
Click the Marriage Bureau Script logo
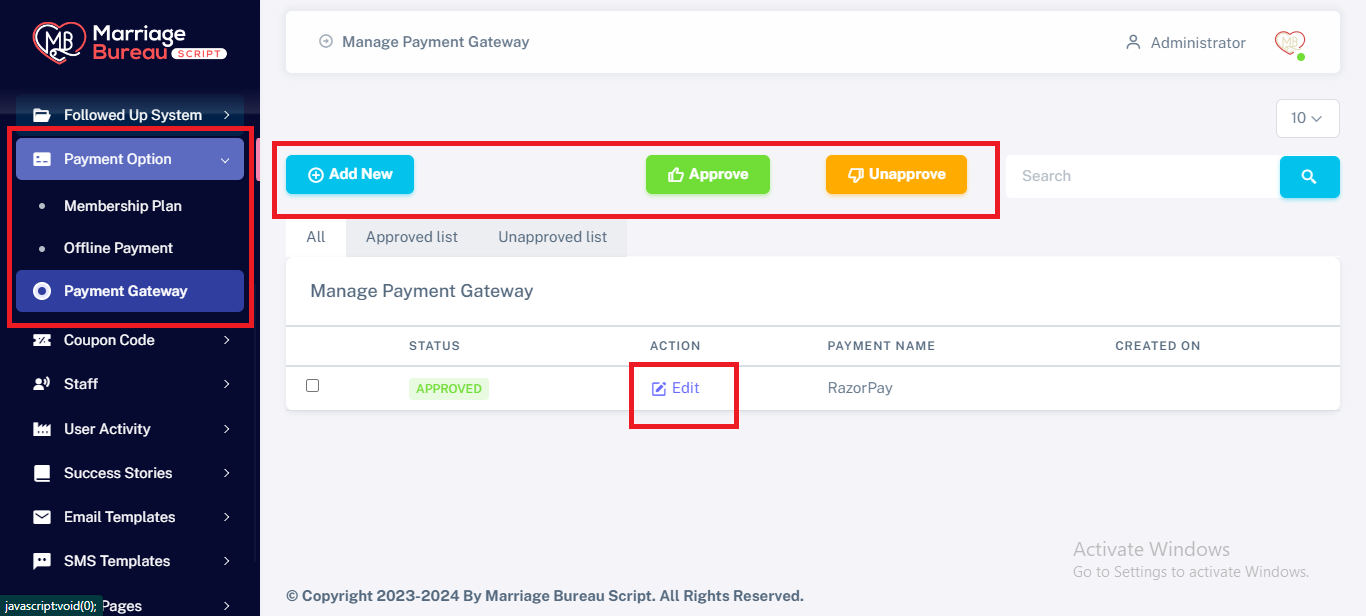pyautogui.click(x=130, y=42)
